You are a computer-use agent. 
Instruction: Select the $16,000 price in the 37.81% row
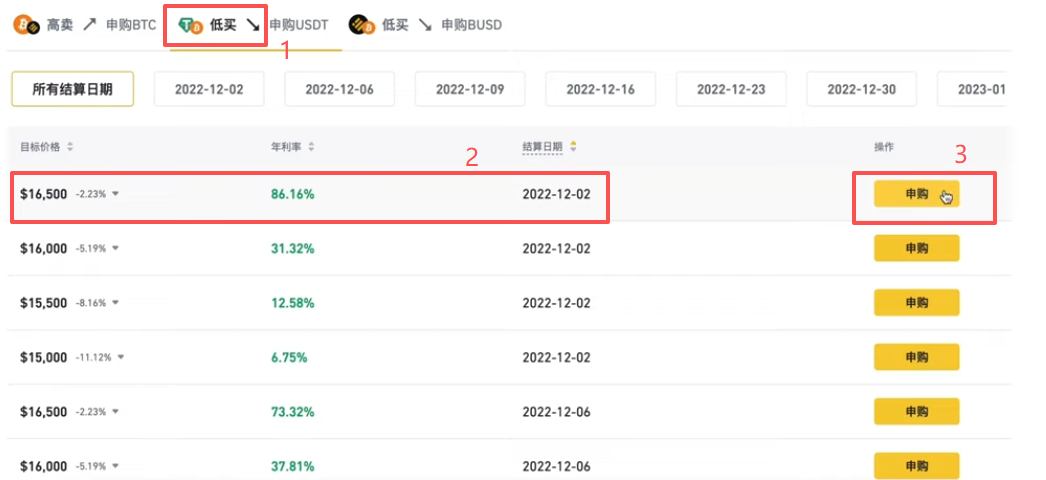tap(43, 466)
